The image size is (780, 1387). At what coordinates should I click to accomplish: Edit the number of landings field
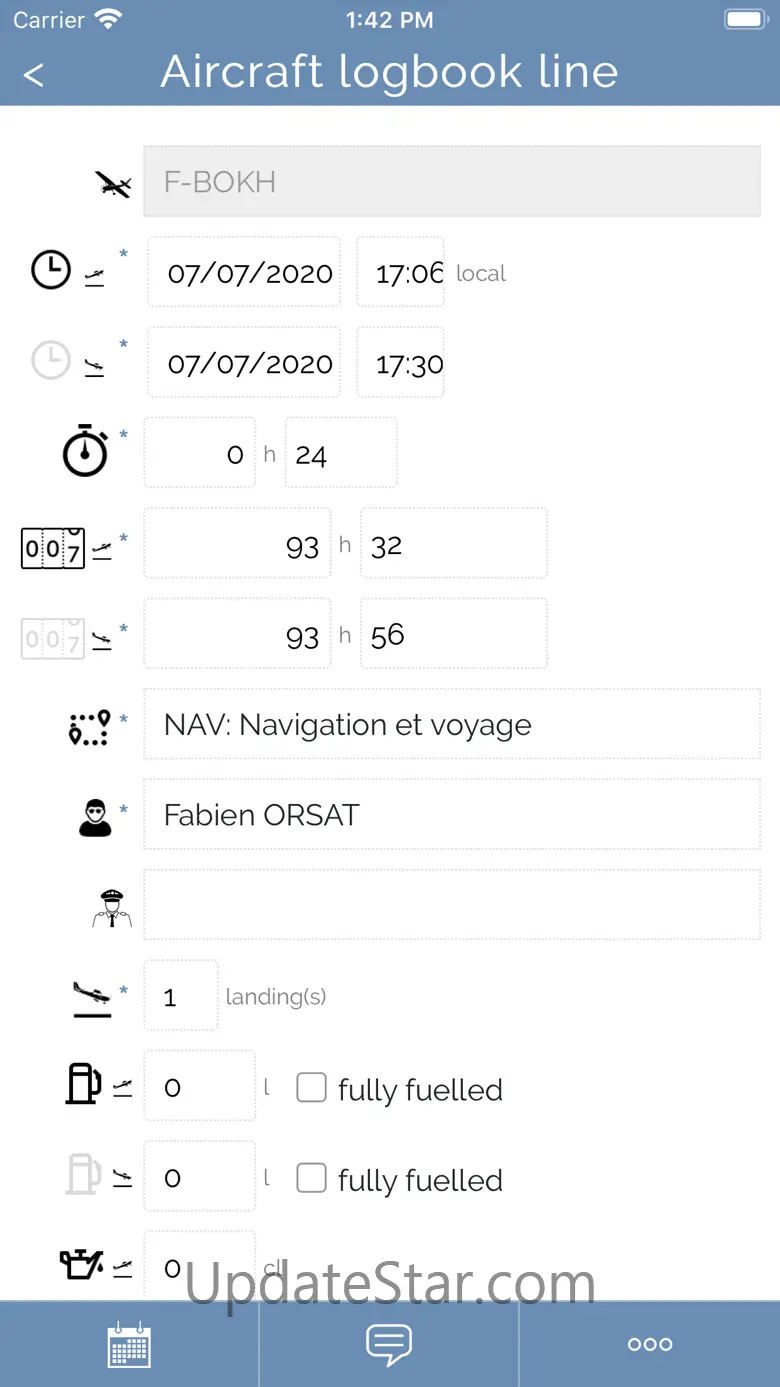point(181,996)
